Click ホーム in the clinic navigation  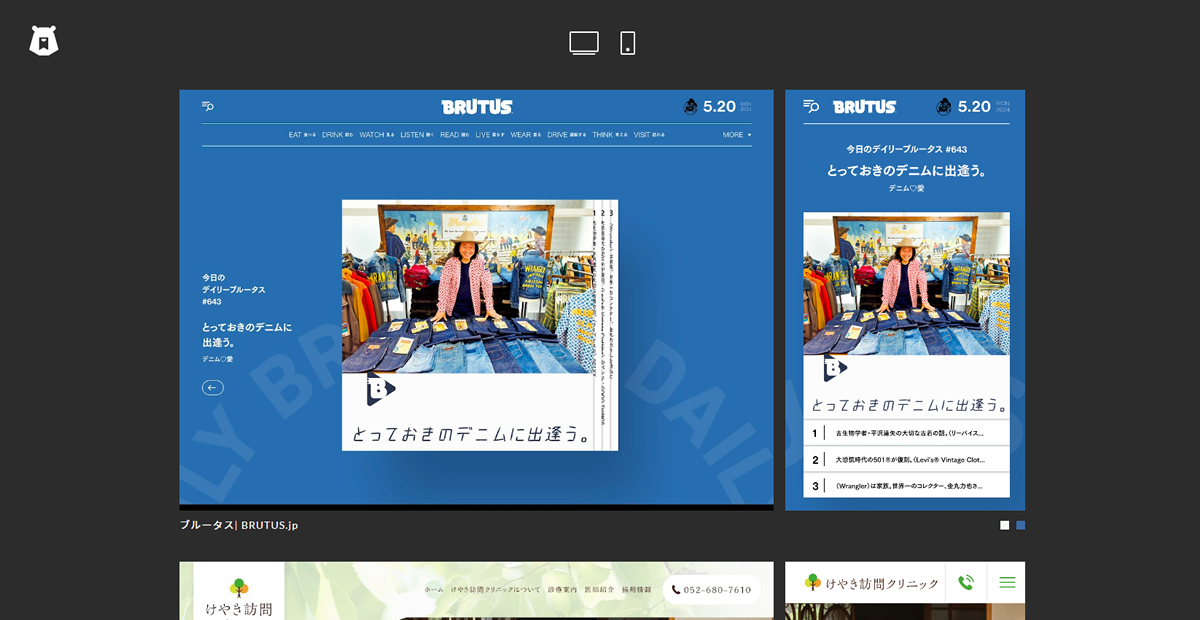[434, 590]
